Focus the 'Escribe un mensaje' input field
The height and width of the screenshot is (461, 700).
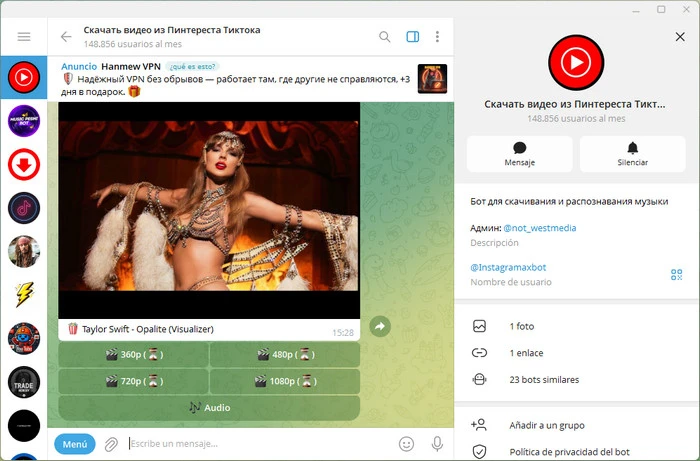(260, 444)
